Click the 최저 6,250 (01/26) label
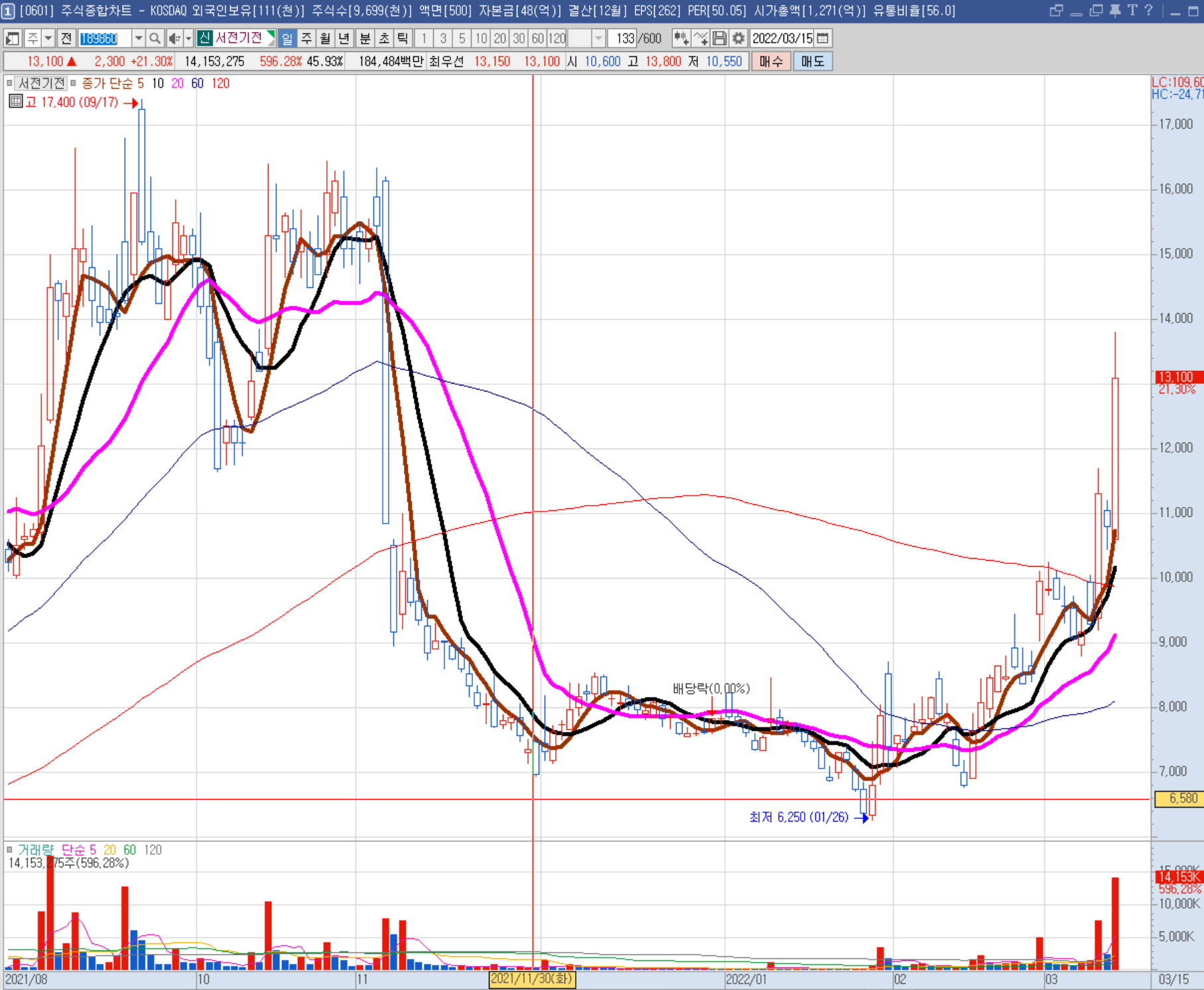 pyautogui.click(x=799, y=817)
